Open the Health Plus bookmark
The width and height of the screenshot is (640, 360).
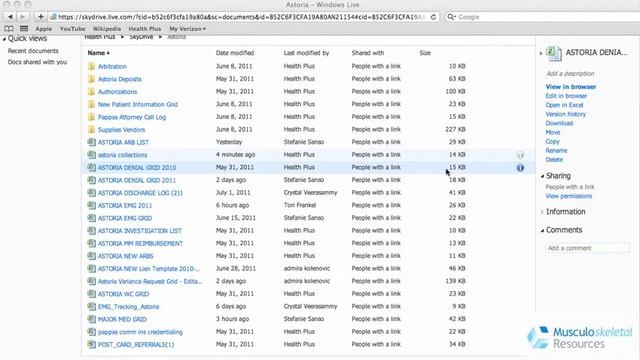(144, 29)
